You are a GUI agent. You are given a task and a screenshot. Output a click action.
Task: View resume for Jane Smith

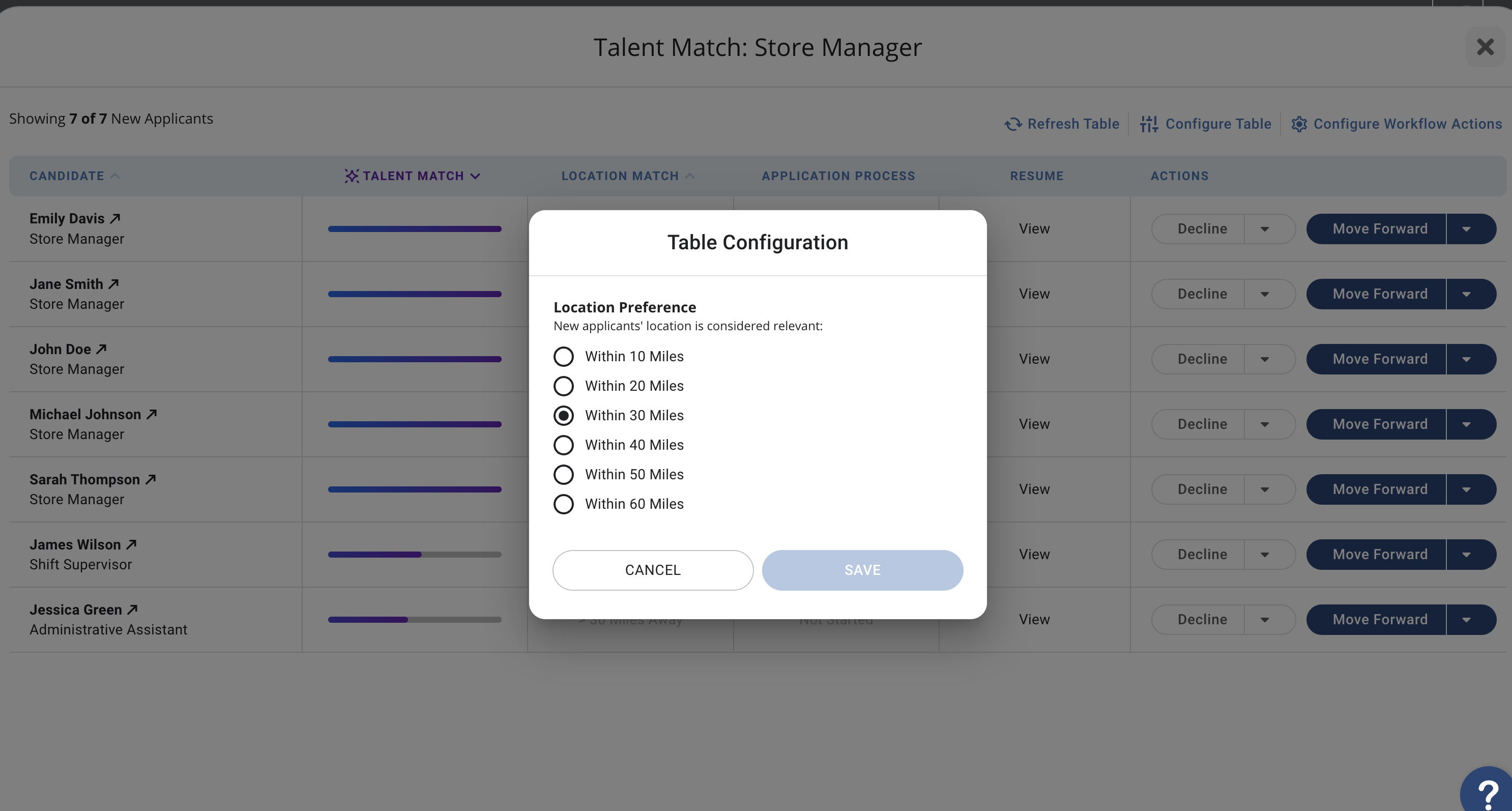1034,294
